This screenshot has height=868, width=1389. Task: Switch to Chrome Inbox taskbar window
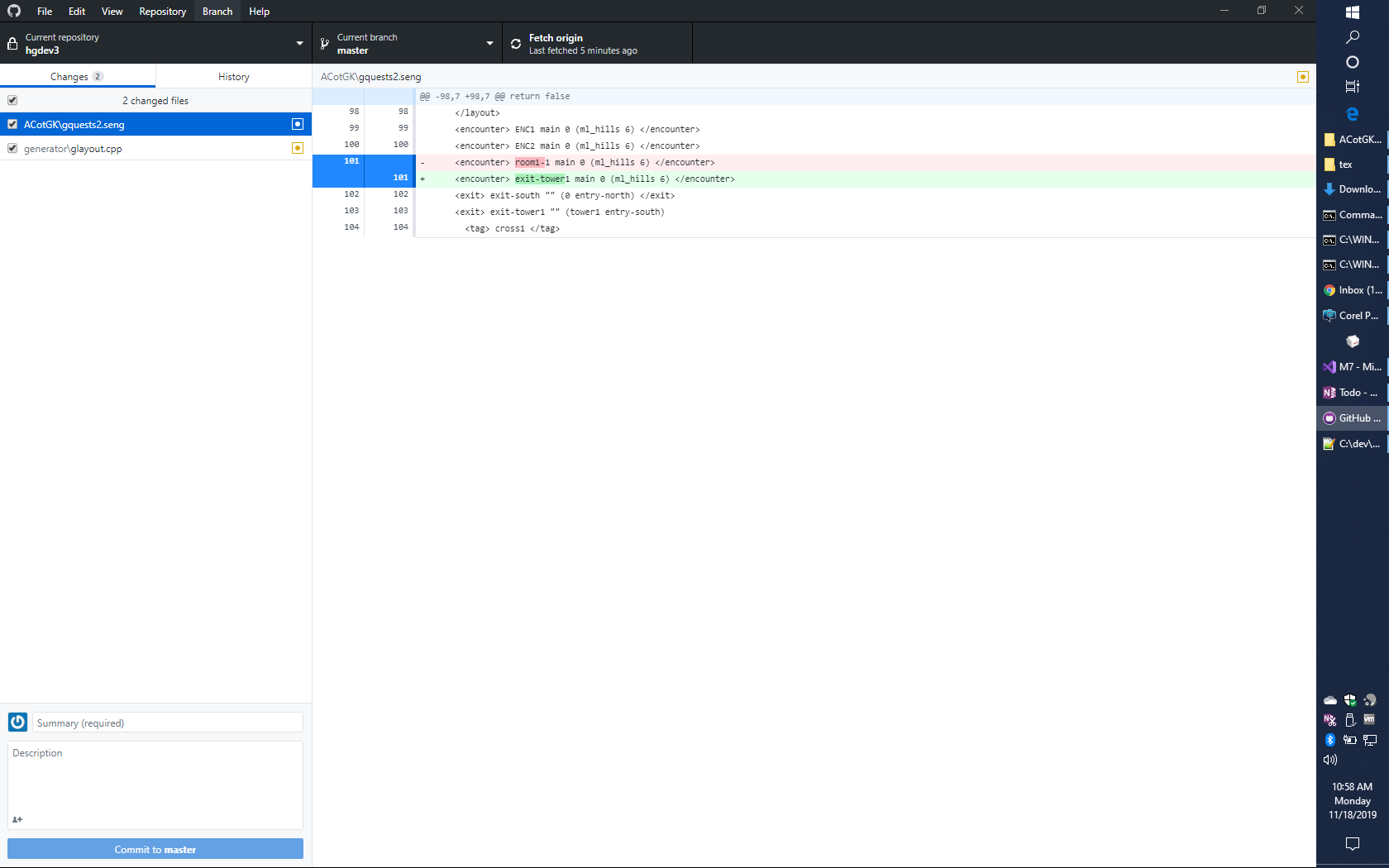(1353, 289)
